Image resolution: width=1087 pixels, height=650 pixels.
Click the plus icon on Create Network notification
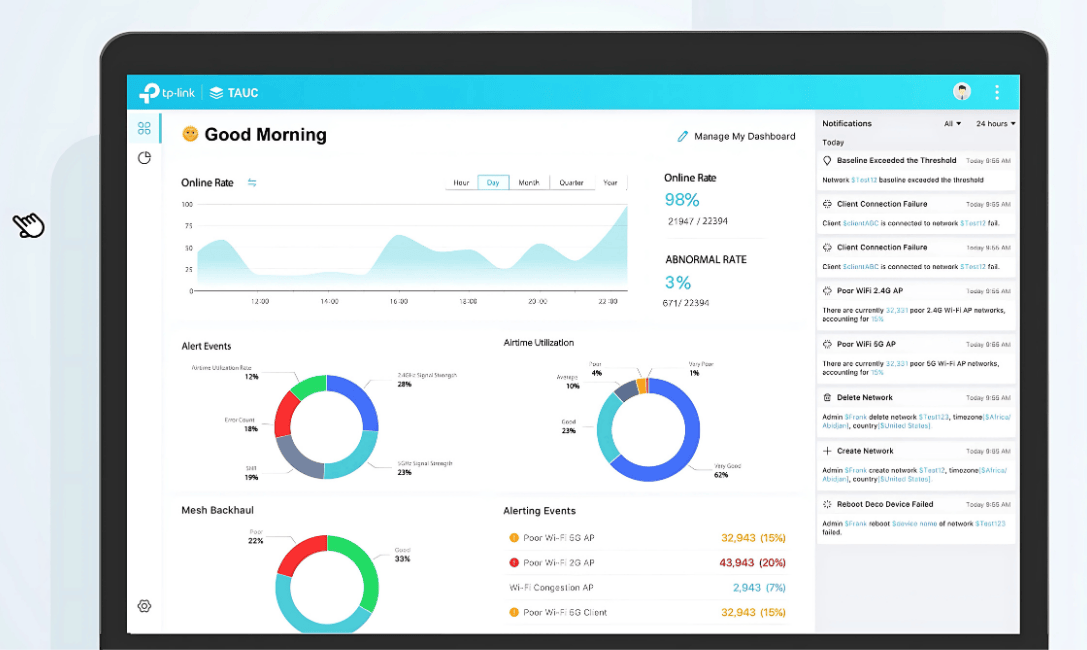tap(827, 451)
